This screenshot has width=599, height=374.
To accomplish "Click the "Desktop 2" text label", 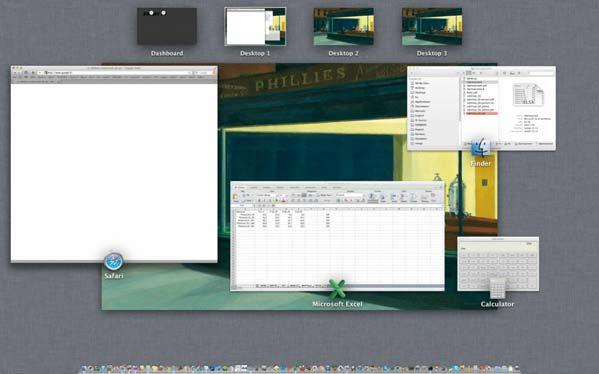I will tap(343, 53).
